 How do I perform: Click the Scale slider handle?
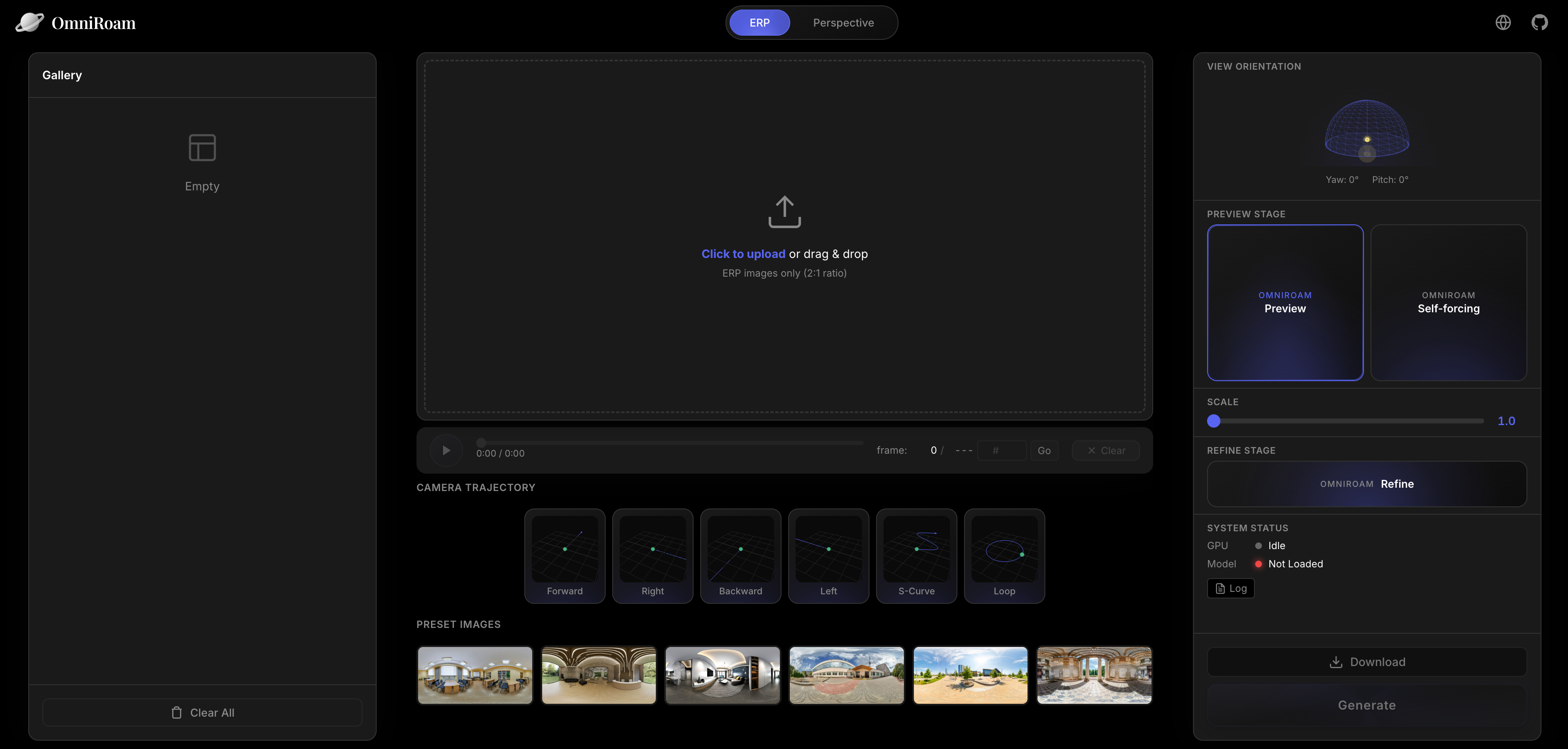click(x=1214, y=421)
